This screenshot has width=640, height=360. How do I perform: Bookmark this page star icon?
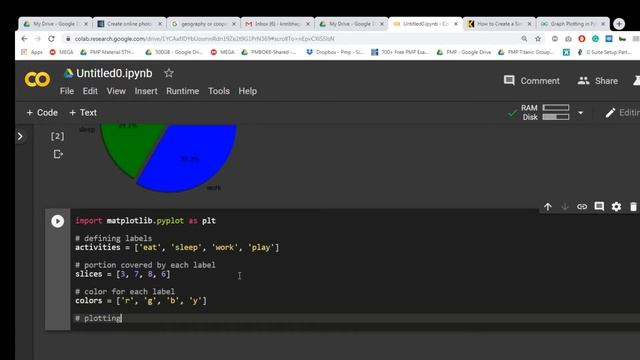538,39
